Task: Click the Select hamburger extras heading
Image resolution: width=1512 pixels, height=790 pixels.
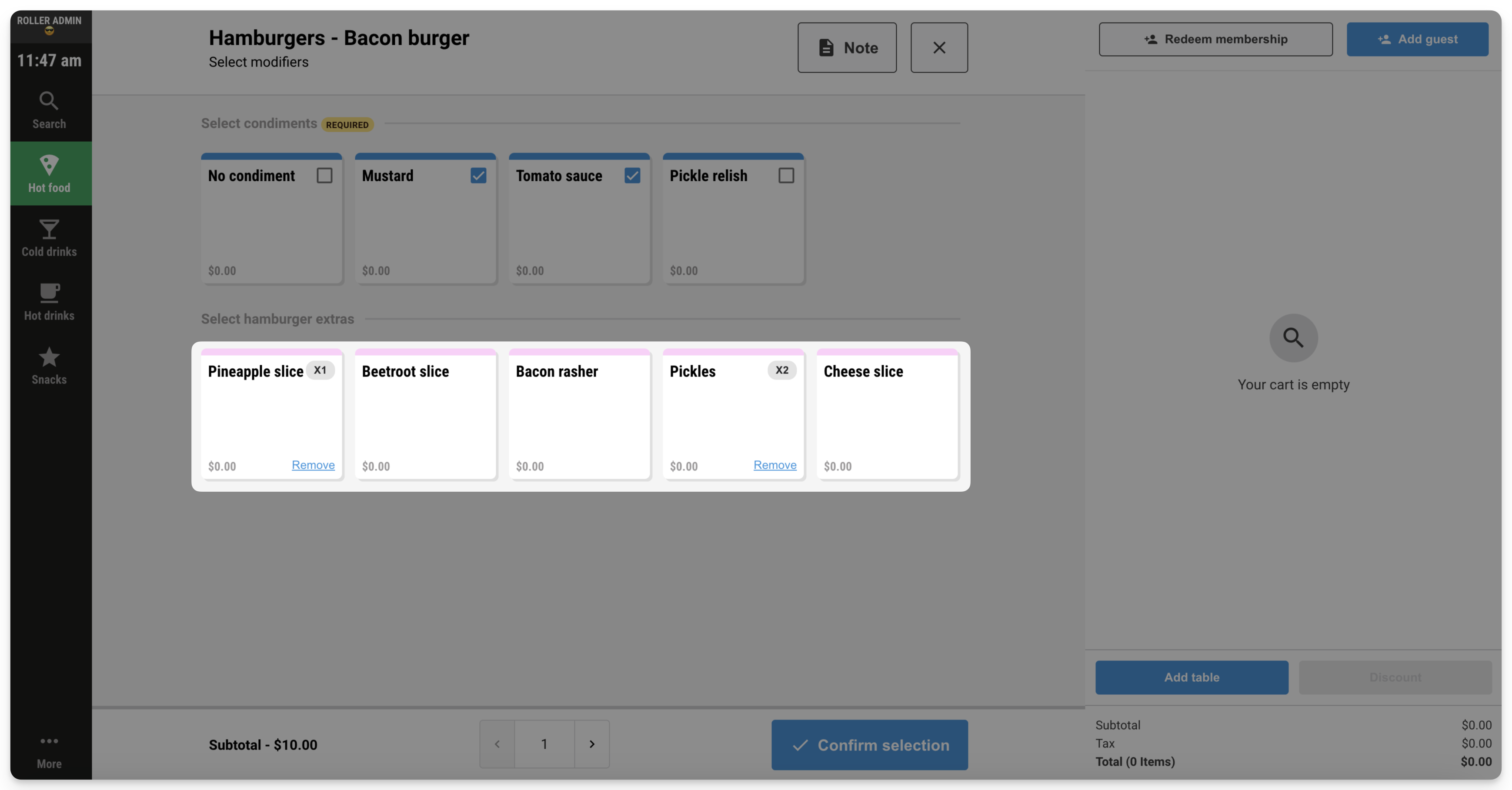Action: tap(277, 319)
